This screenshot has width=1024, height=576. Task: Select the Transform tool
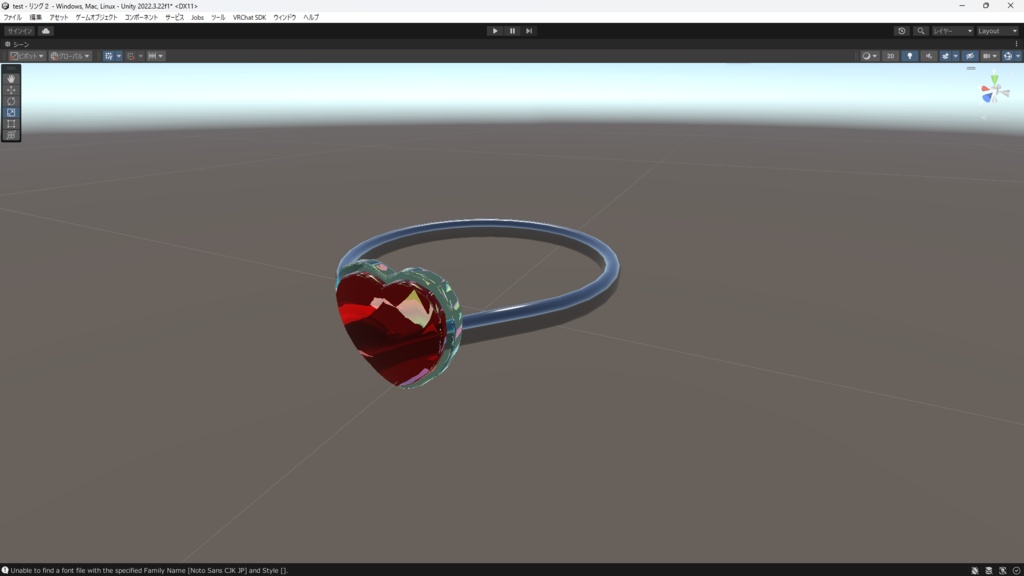point(11,135)
